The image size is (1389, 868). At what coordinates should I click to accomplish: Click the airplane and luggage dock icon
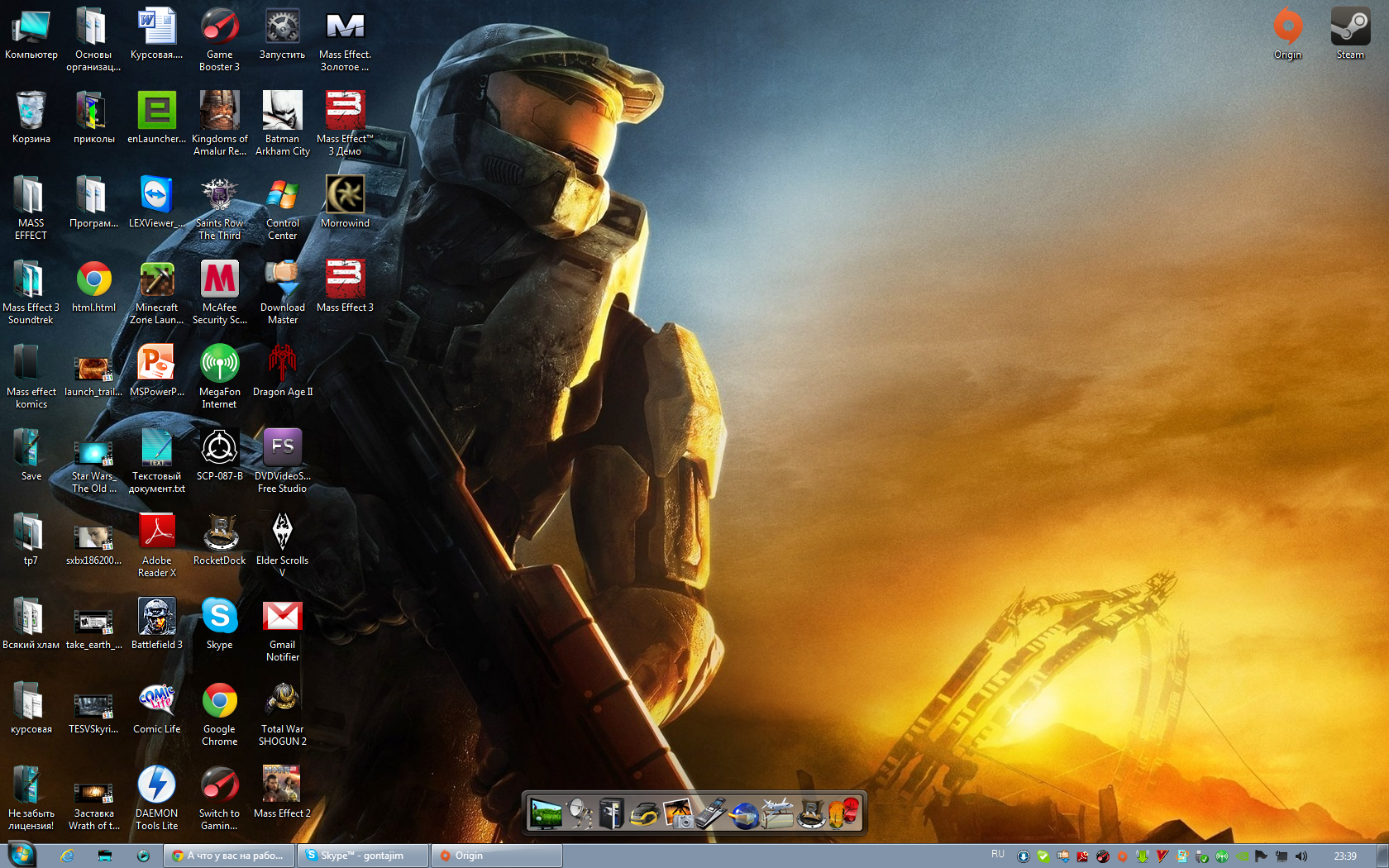pos(777,813)
